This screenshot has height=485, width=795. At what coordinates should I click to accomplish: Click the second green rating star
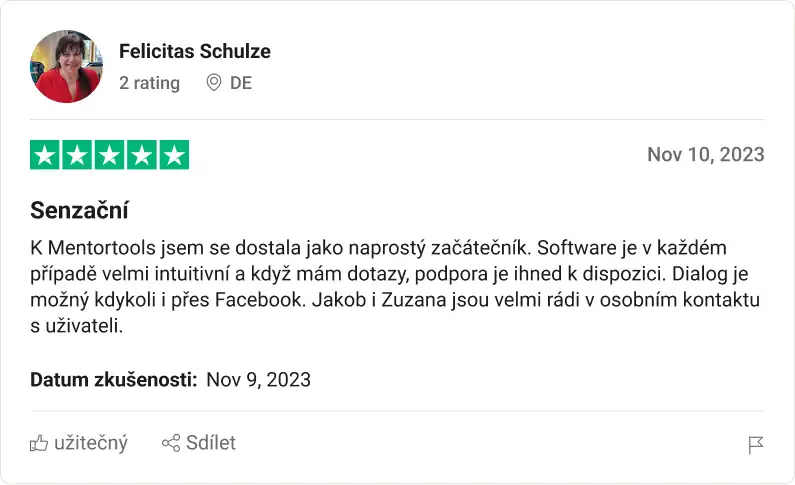[77, 155]
